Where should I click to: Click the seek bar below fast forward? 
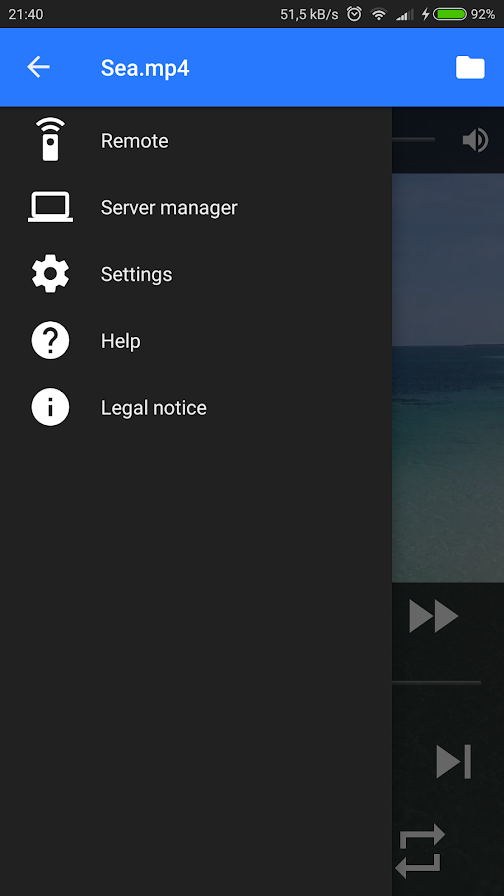click(x=437, y=682)
